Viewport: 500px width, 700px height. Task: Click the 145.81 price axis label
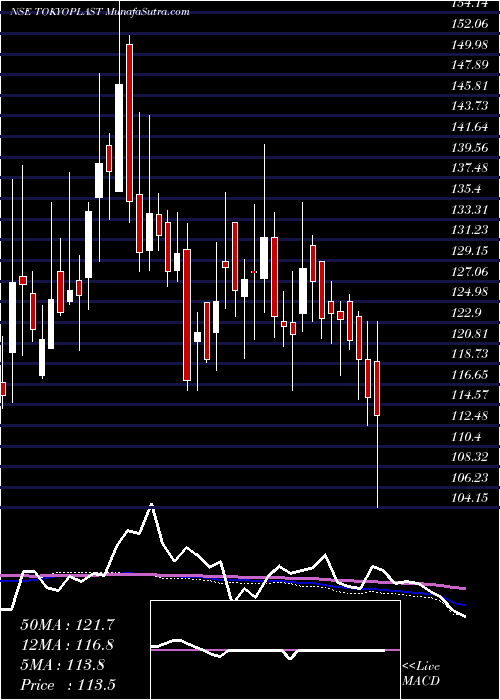pyautogui.click(x=469, y=86)
